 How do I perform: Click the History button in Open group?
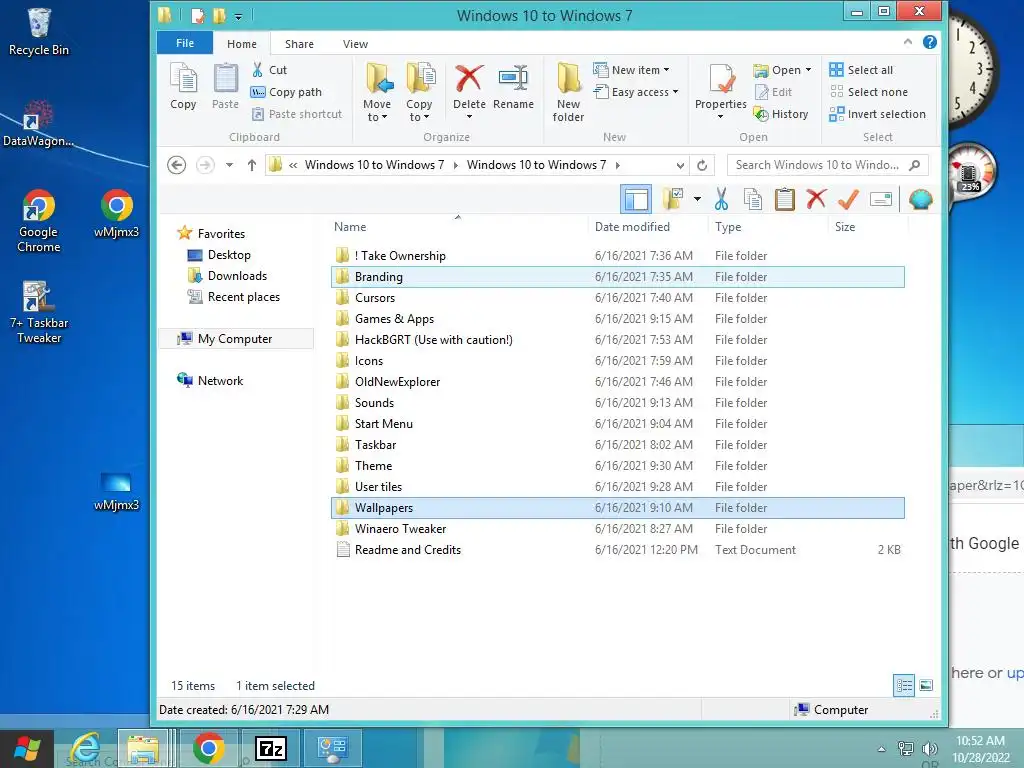point(781,114)
